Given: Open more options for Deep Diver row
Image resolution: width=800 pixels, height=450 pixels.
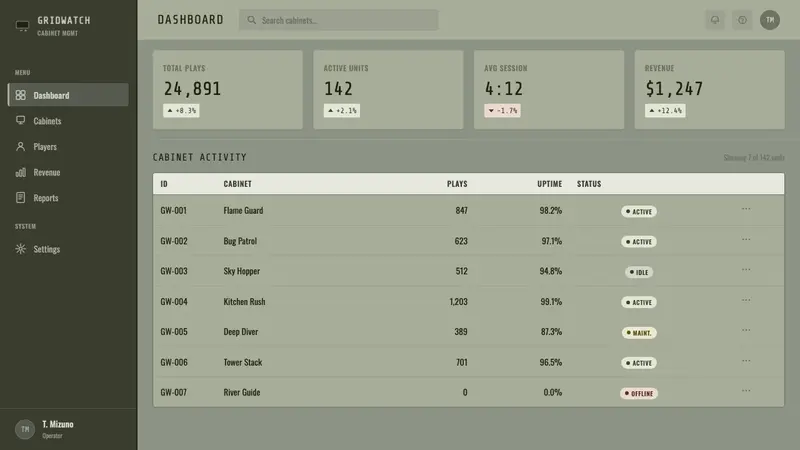Looking at the screenshot, I should (x=746, y=330).
